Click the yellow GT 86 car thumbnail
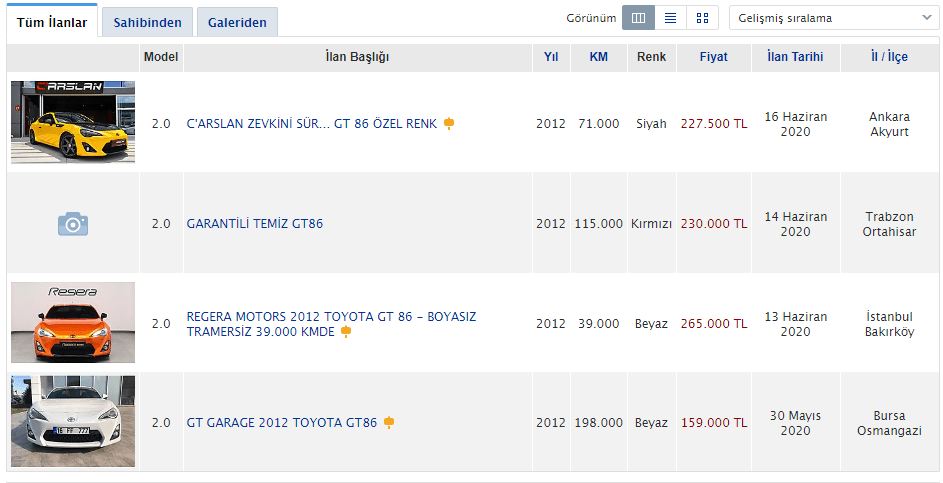The image size is (943, 483). pos(73,122)
